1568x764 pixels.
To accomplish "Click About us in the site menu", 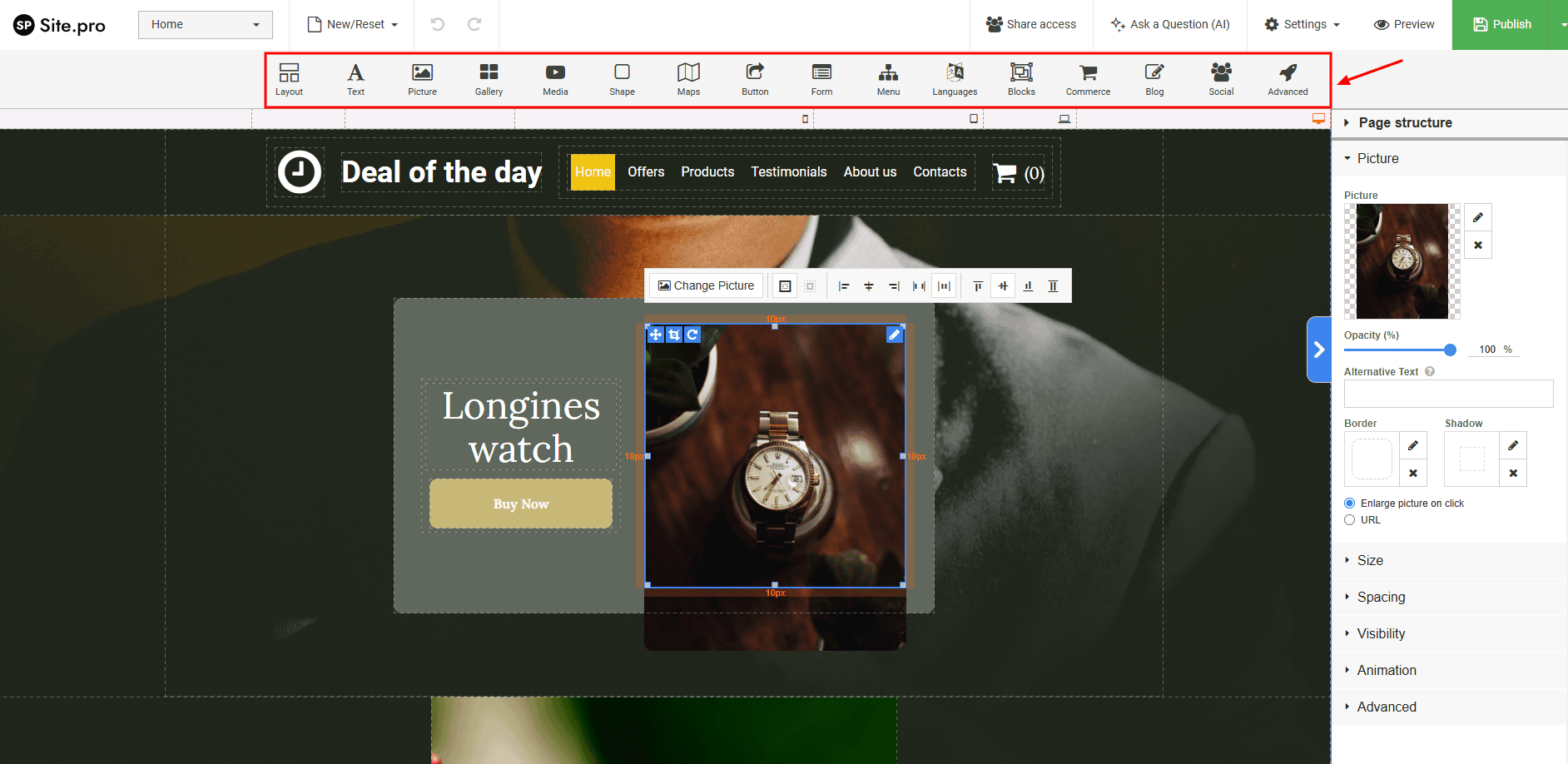I will [870, 171].
